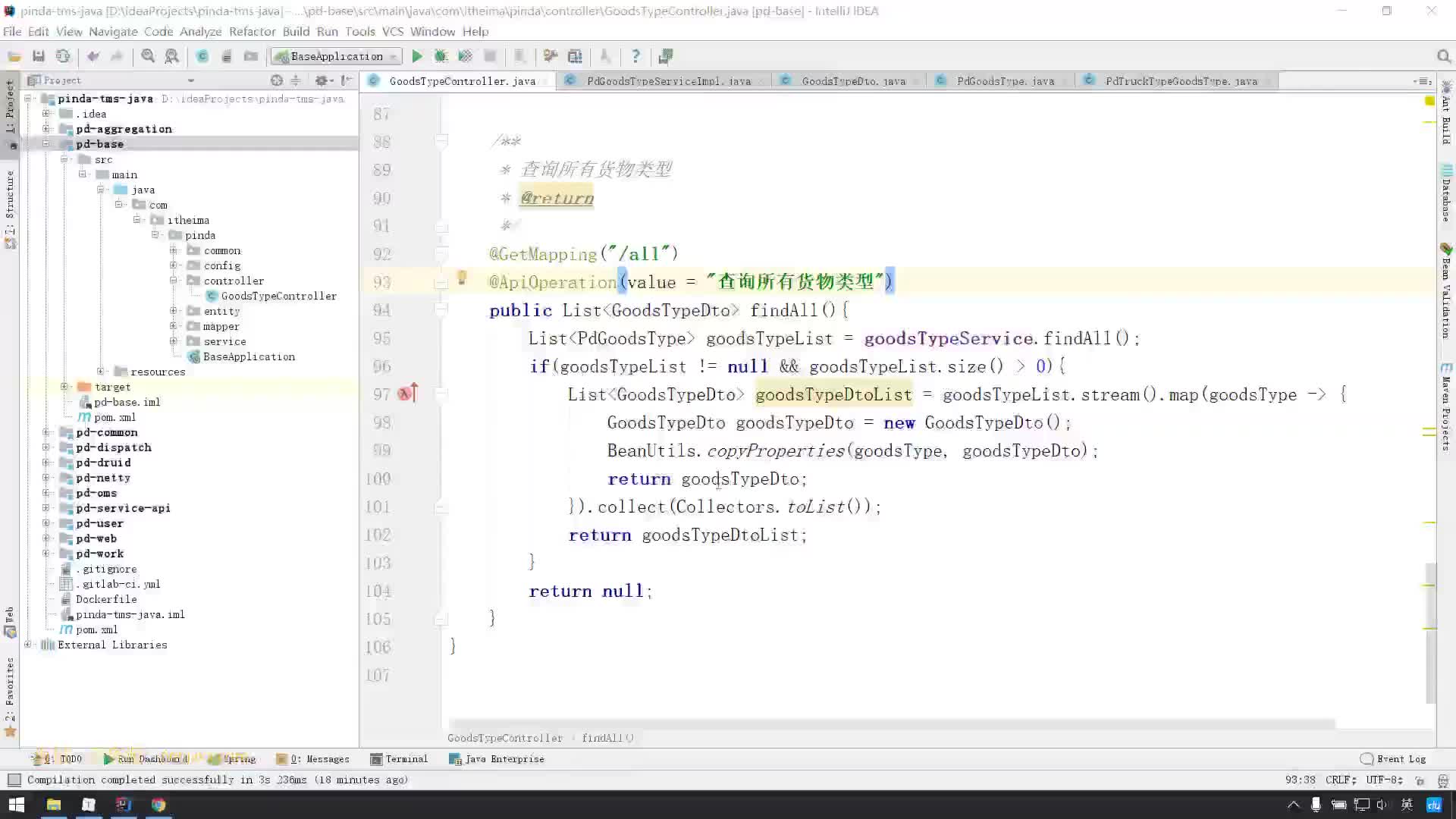Open the Bean Validation side panel
1456x819 pixels.
click(x=1446, y=291)
